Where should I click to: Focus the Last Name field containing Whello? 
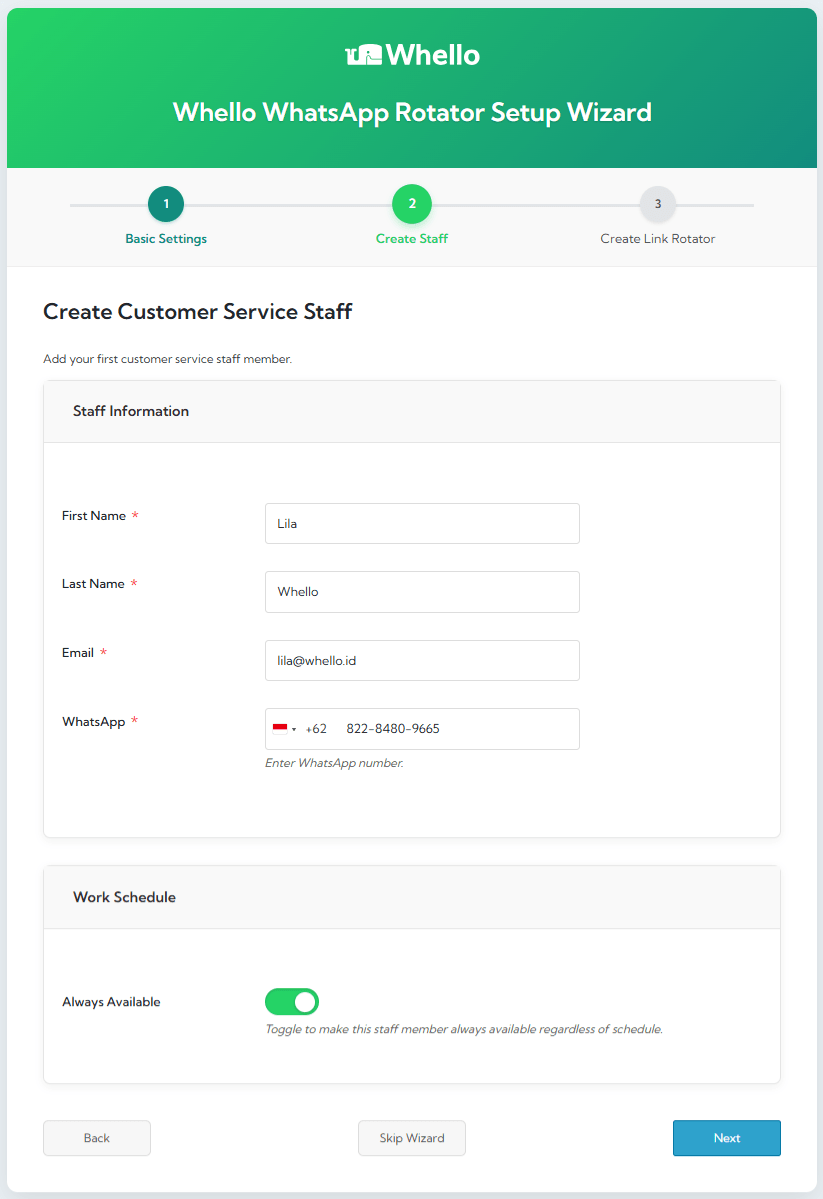click(x=422, y=592)
